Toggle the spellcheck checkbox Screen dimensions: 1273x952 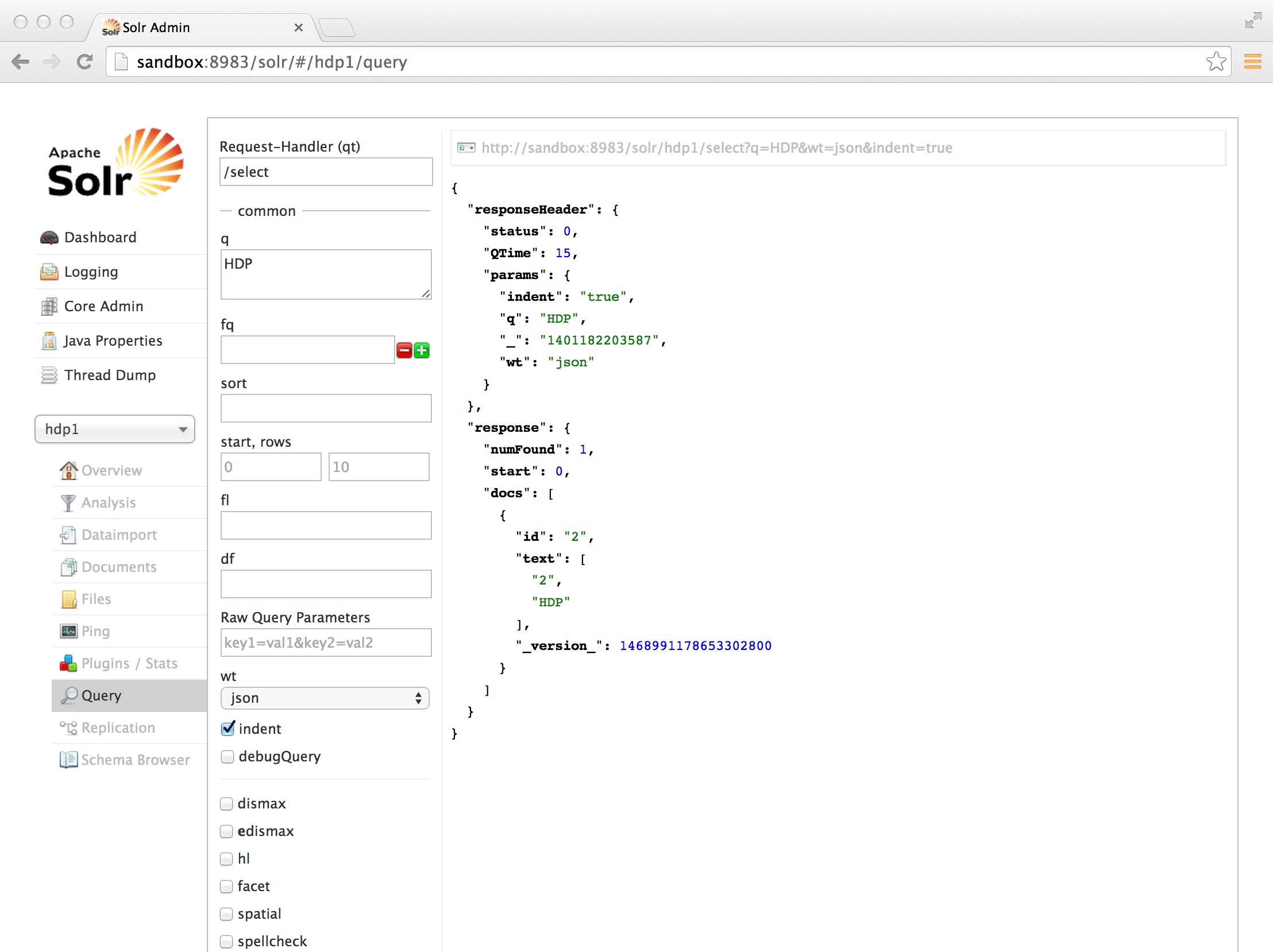coord(227,942)
